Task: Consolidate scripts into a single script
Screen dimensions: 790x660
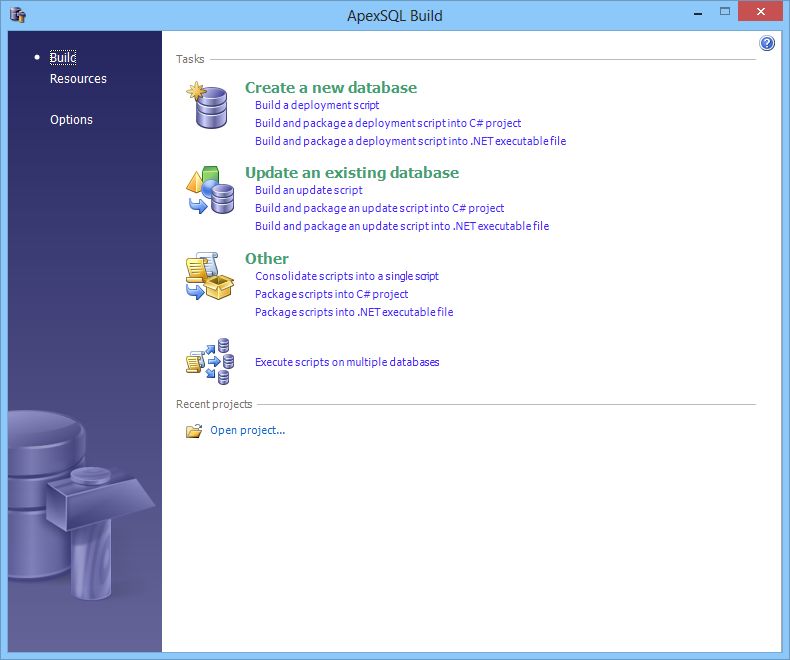Action: (347, 276)
